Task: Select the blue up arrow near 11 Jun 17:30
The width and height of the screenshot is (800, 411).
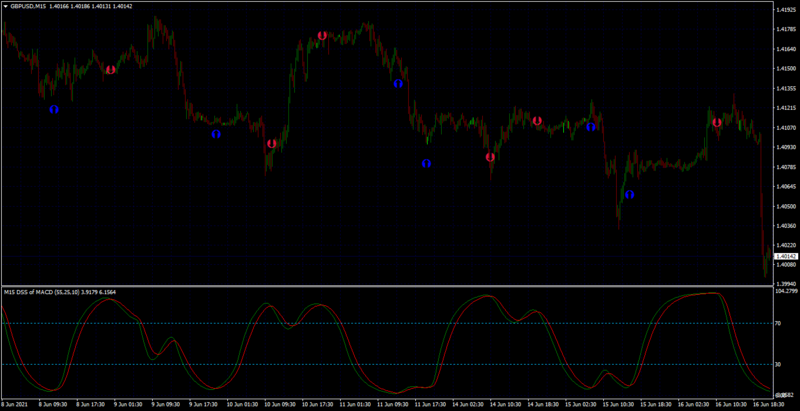Action: click(427, 164)
